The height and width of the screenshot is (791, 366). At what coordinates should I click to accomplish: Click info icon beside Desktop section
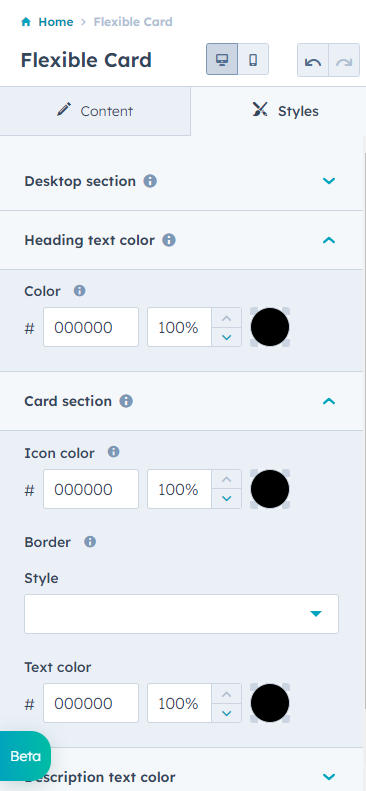pos(150,181)
